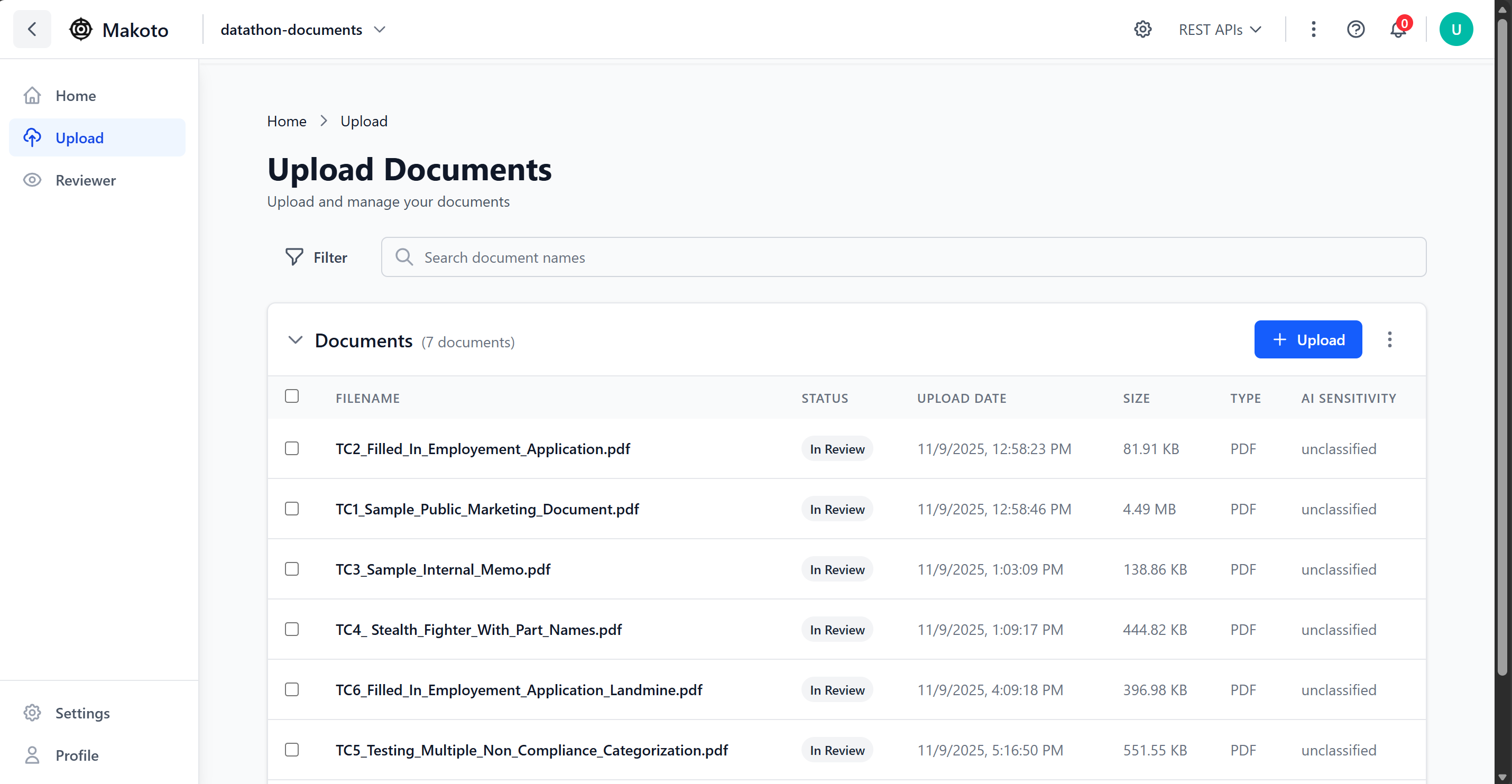Viewport: 1512px width, 784px height.
Task: Go to Reviewer in the sidebar
Action: (85, 180)
